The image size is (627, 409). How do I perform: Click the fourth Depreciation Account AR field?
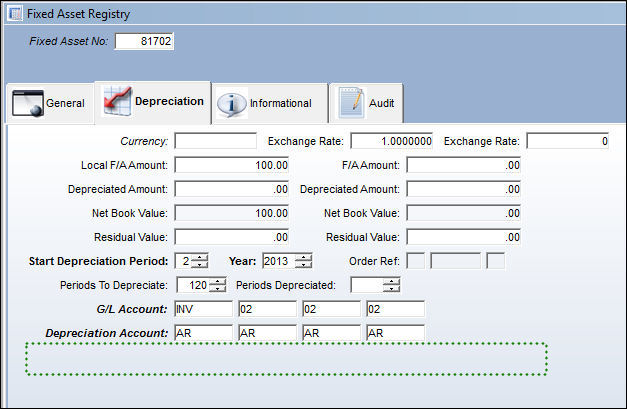click(x=395, y=333)
